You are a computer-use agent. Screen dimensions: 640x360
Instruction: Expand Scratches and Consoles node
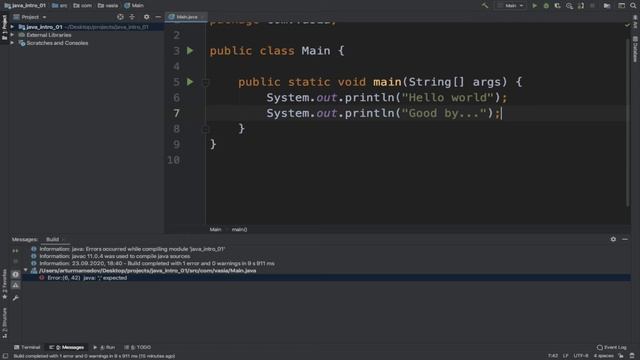12,43
